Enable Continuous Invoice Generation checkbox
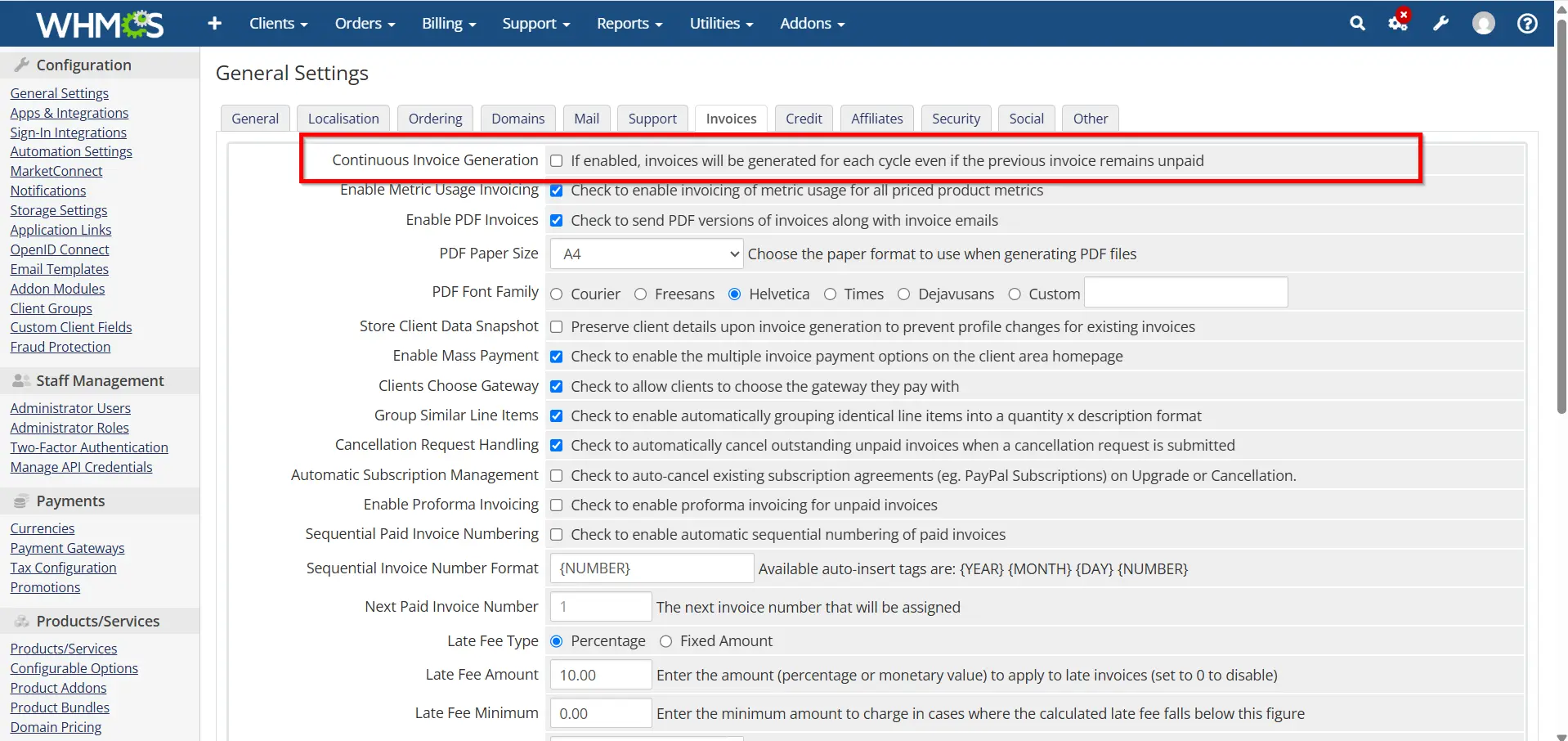This screenshot has height=741, width=1568. [x=557, y=161]
